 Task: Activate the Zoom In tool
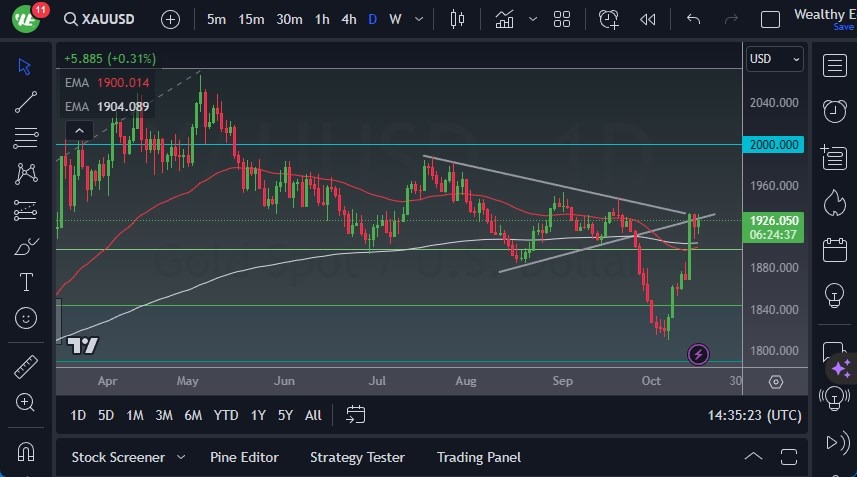(26, 402)
